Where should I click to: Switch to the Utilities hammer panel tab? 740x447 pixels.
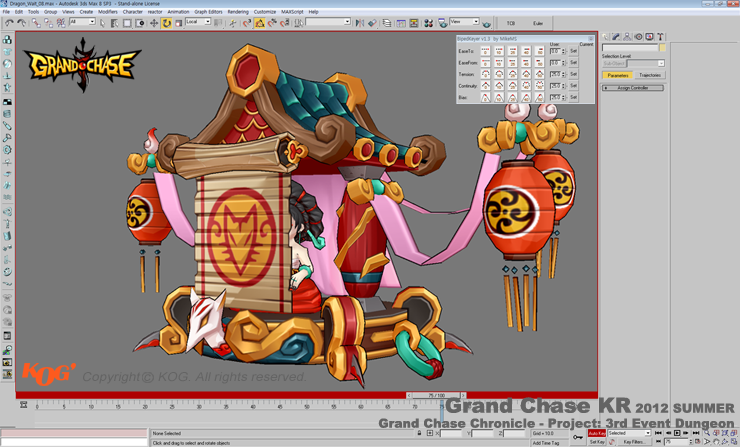(660, 36)
